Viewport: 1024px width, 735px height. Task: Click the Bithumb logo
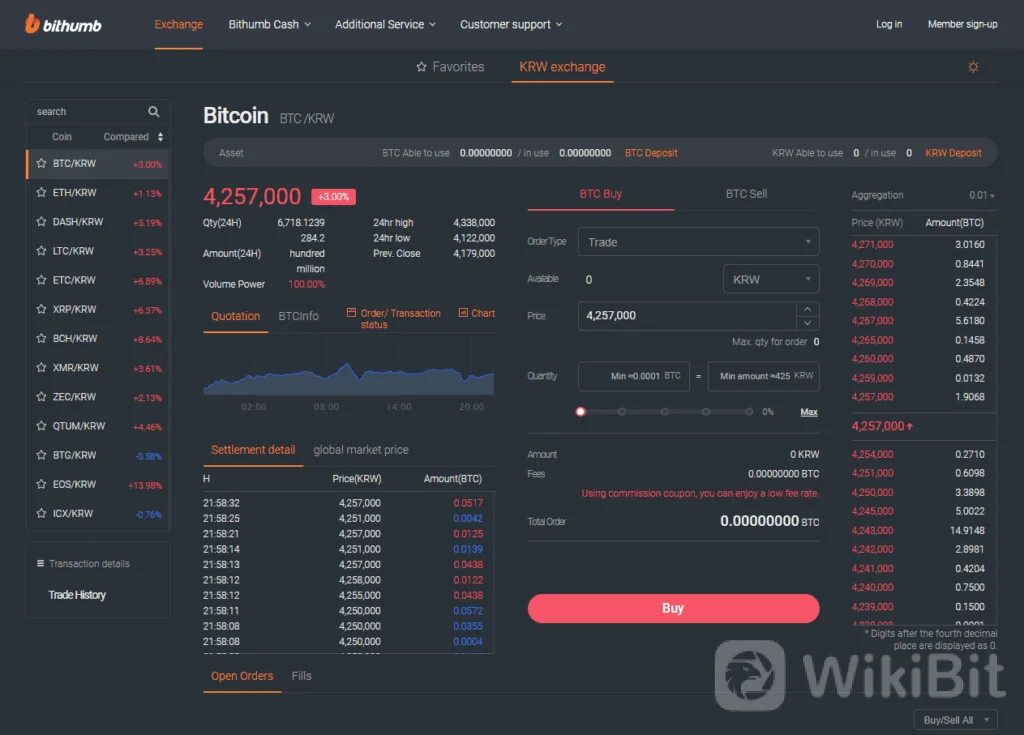[x=63, y=24]
